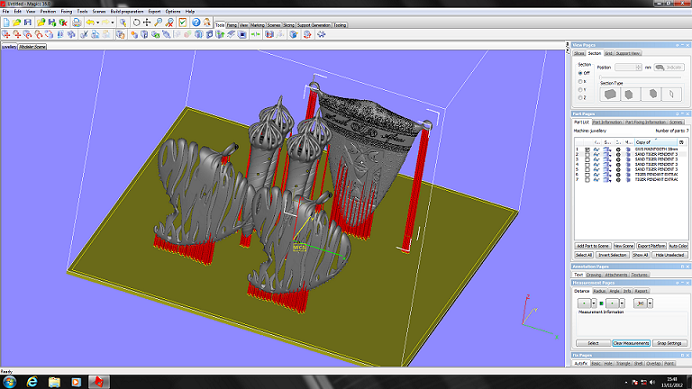Click the measurement axis icon button
This screenshot has height=389, width=692.
(639, 303)
